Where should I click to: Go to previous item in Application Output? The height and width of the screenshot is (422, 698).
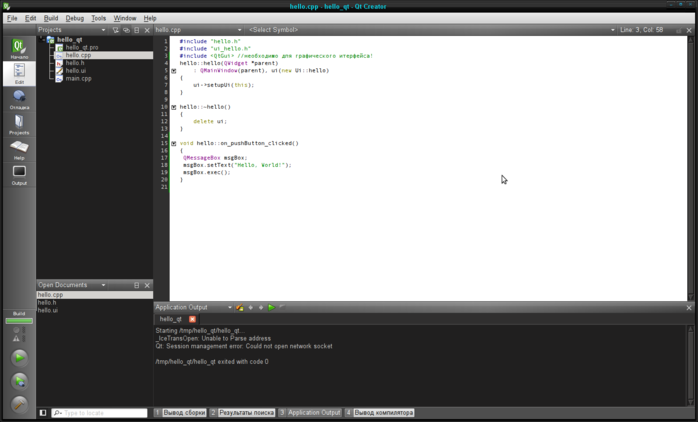[x=251, y=307]
